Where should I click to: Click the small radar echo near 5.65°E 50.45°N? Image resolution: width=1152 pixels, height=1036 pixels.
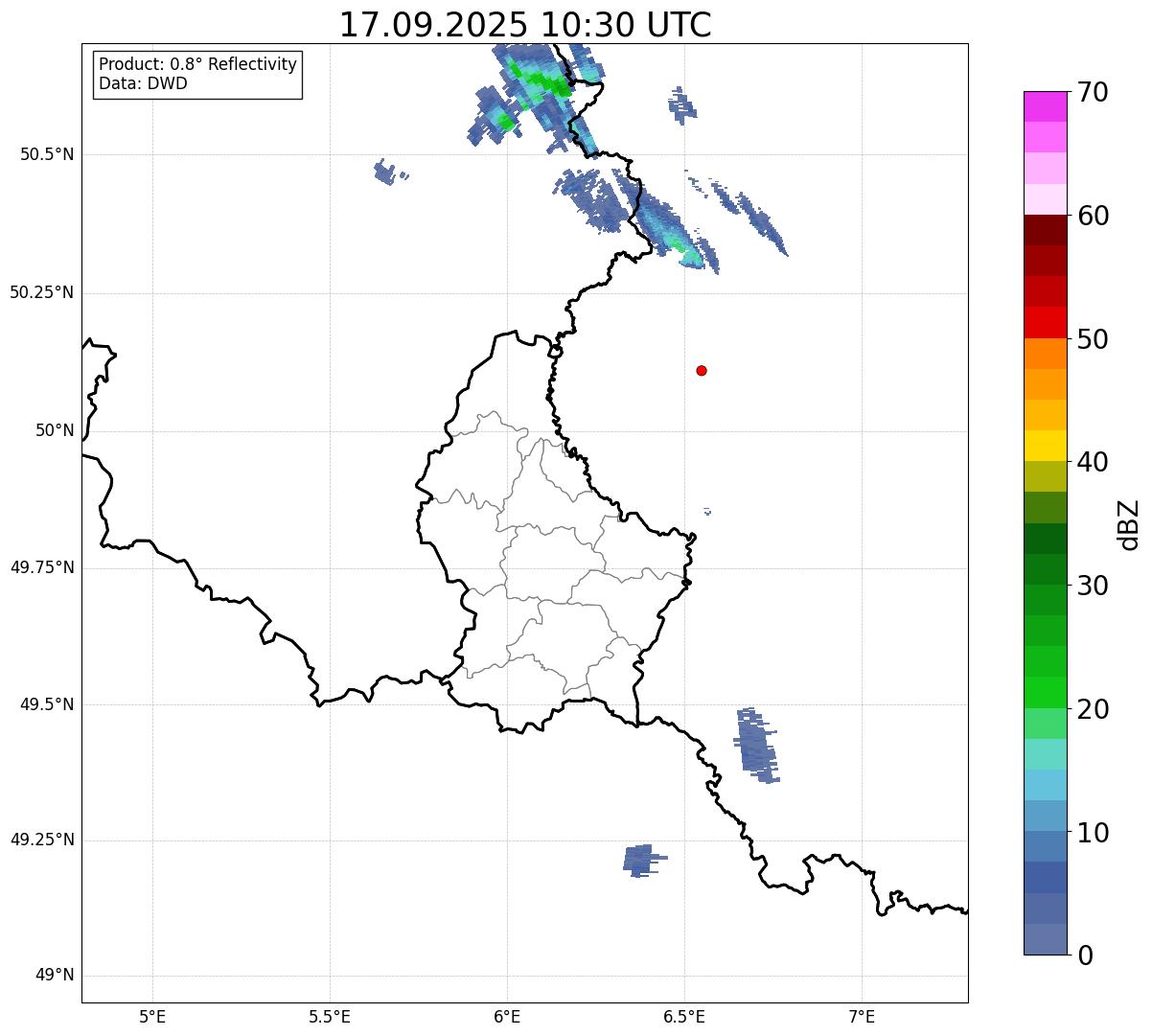(x=386, y=173)
